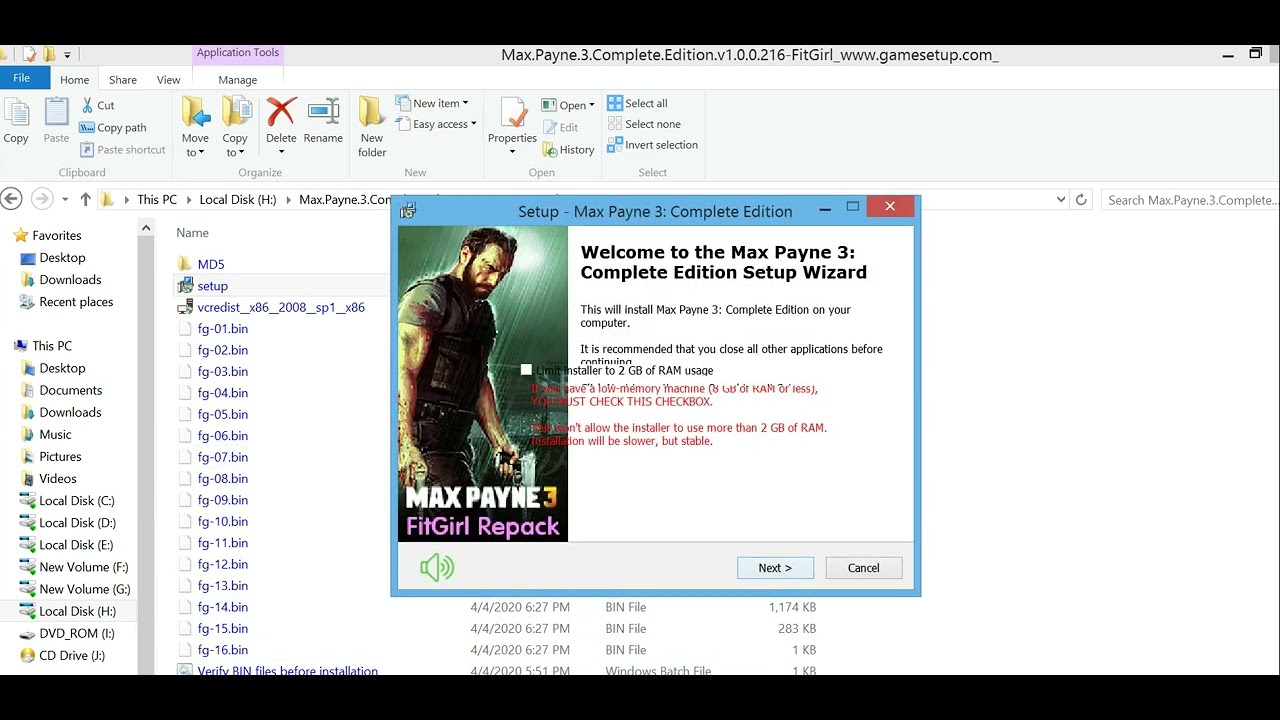Click Select none in ribbon
Image resolution: width=1280 pixels, height=720 pixels.
pyautogui.click(x=644, y=124)
